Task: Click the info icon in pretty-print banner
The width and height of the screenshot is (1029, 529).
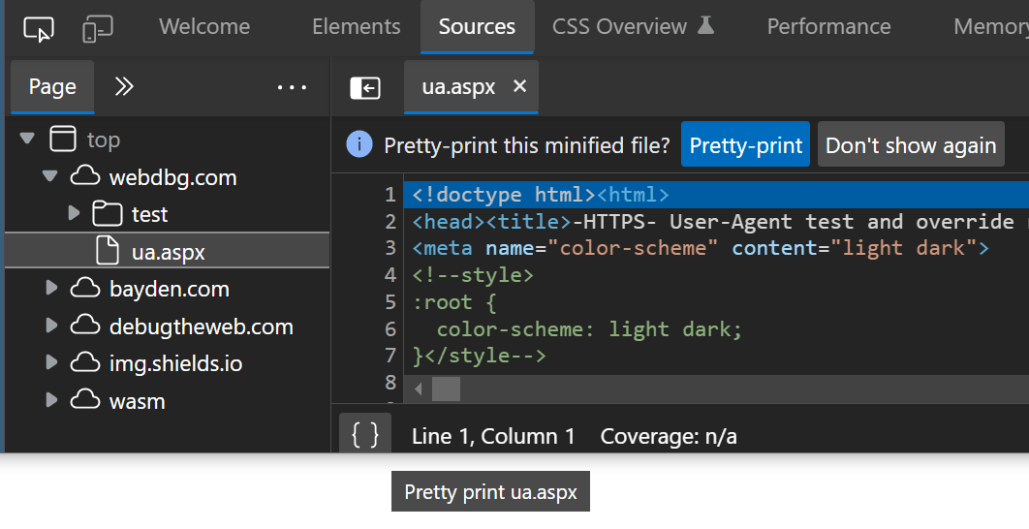Action: point(359,145)
